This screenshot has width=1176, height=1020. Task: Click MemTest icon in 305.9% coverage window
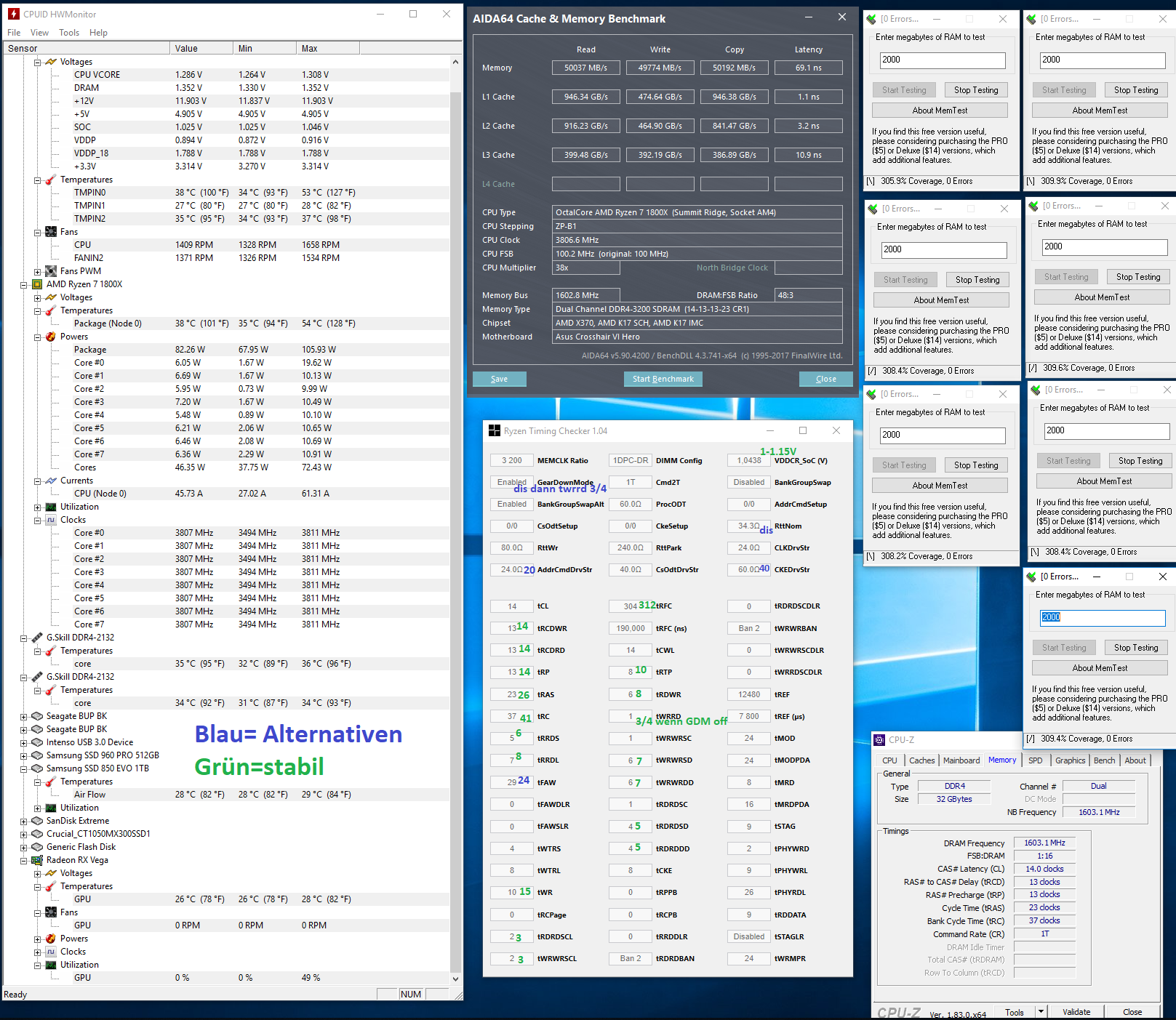click(x=871, y=19)
